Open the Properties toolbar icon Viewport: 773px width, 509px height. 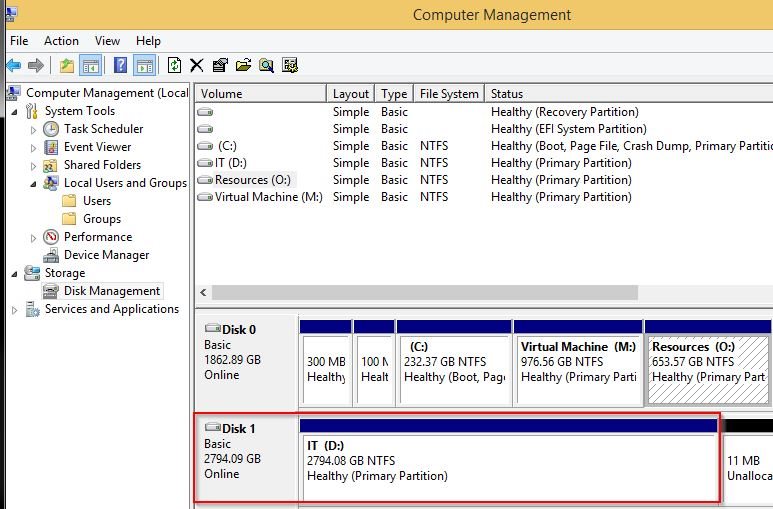[x=220, y=65]
